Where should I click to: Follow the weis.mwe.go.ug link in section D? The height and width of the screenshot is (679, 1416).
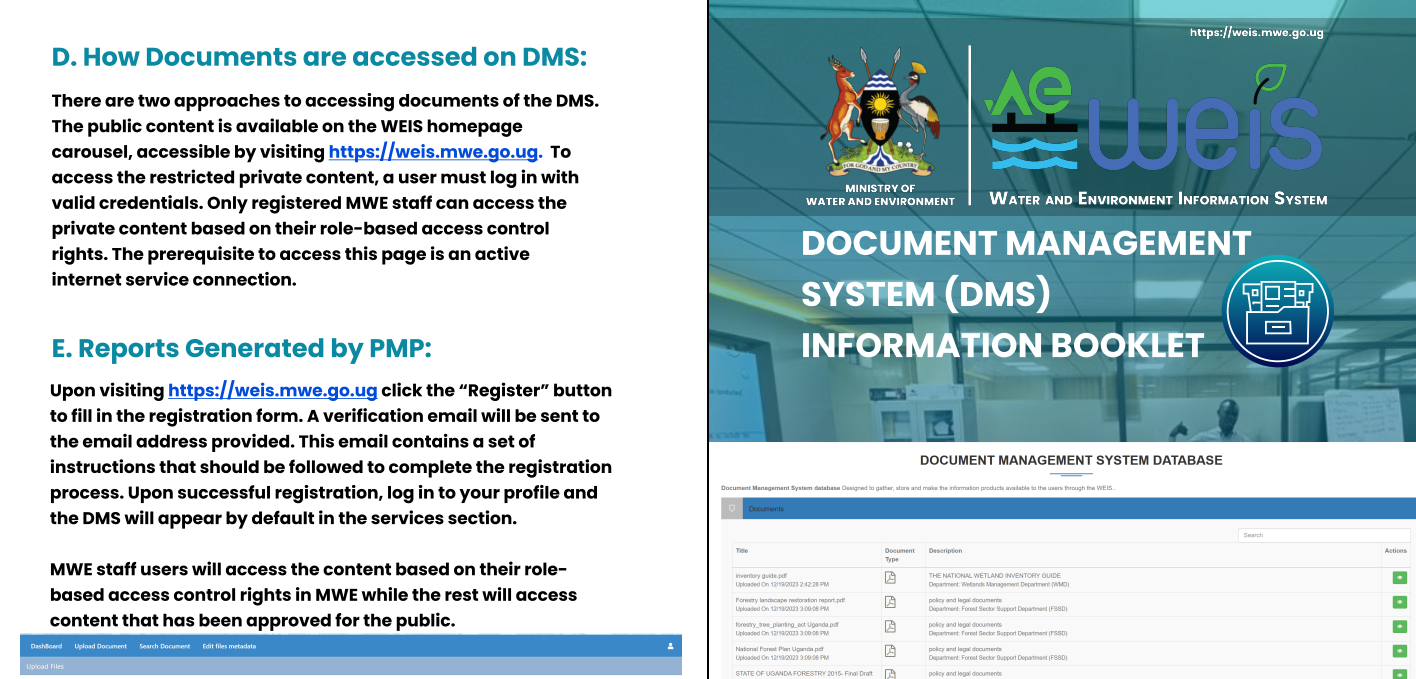[436, 152]
